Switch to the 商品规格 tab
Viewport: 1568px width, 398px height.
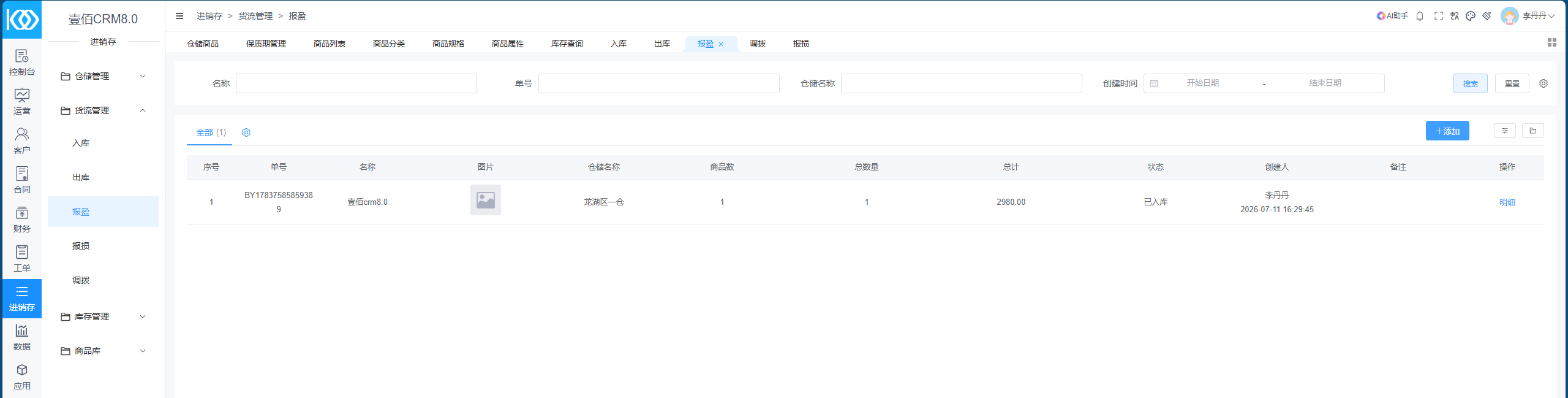pos(448,44)
